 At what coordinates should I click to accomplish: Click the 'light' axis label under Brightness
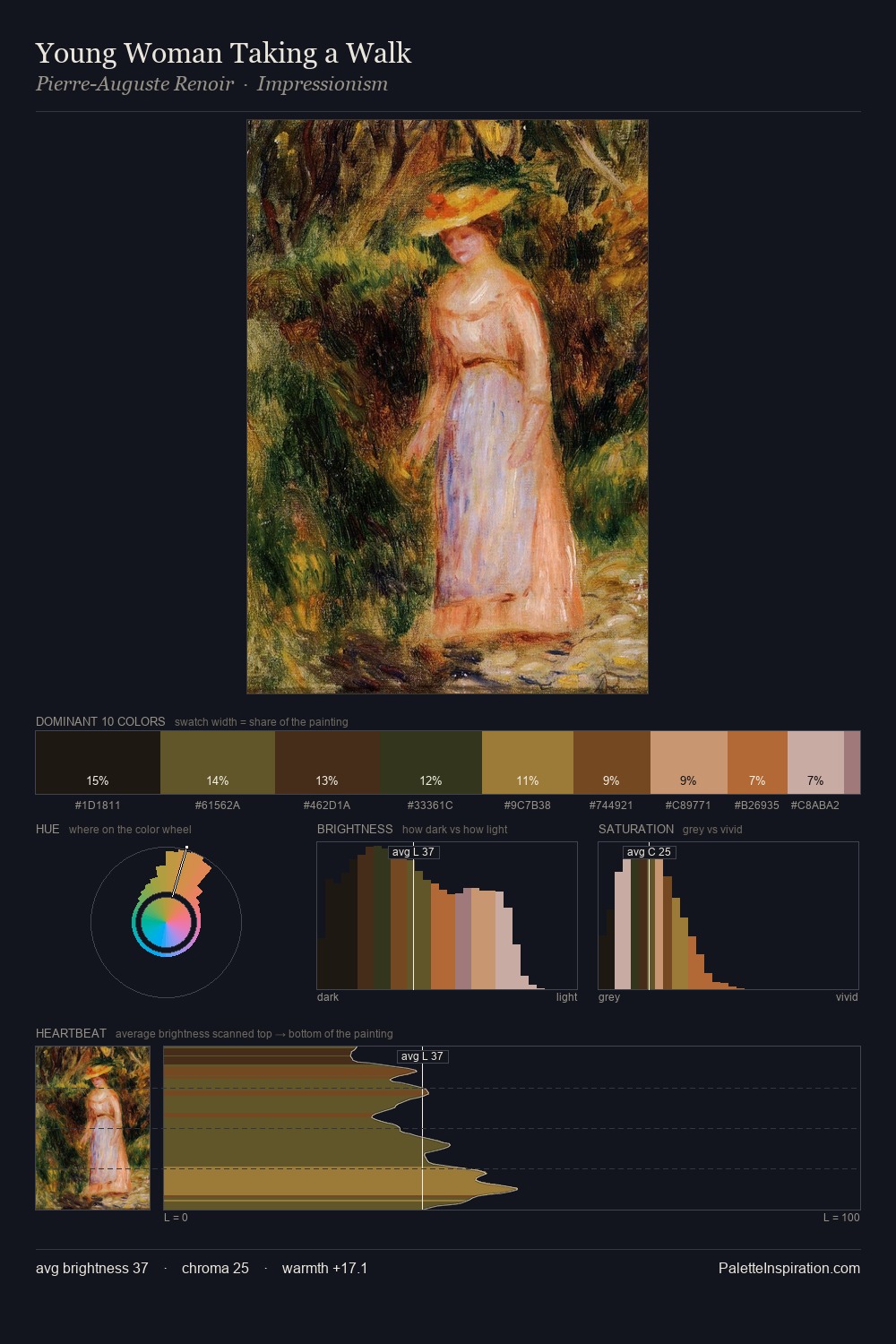pos(566,997)
